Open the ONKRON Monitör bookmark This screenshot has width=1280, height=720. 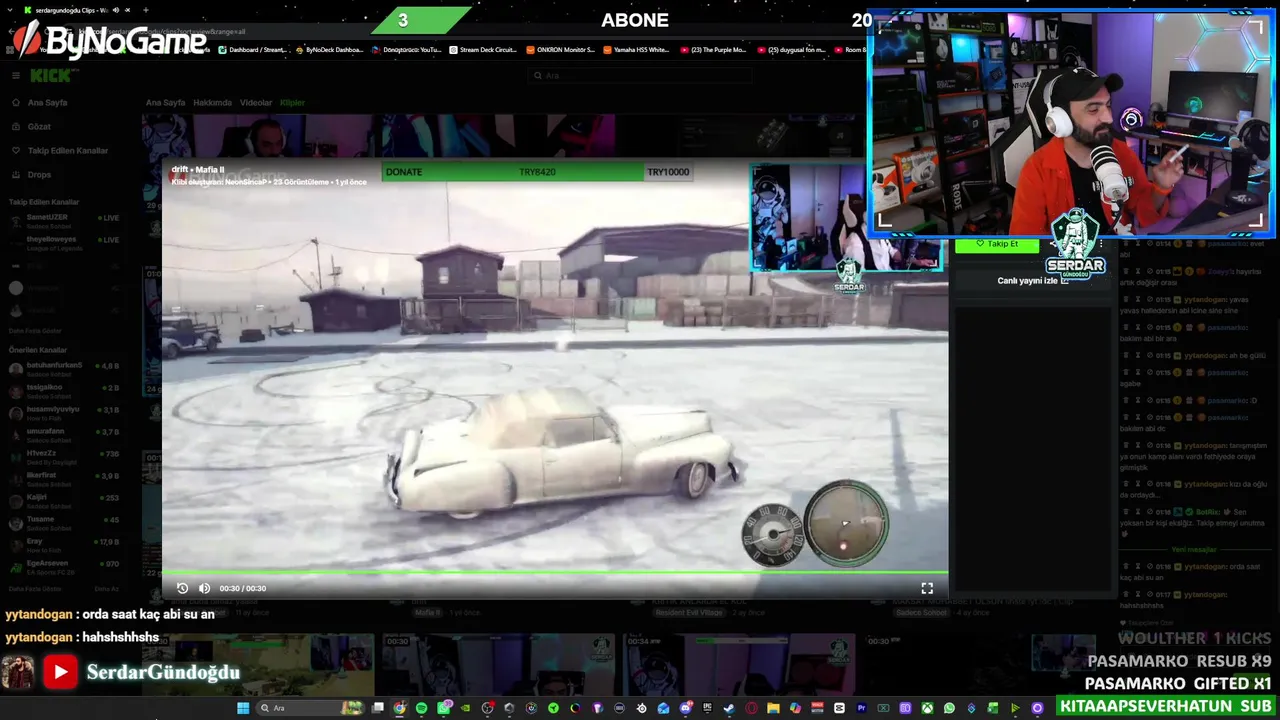560,50
